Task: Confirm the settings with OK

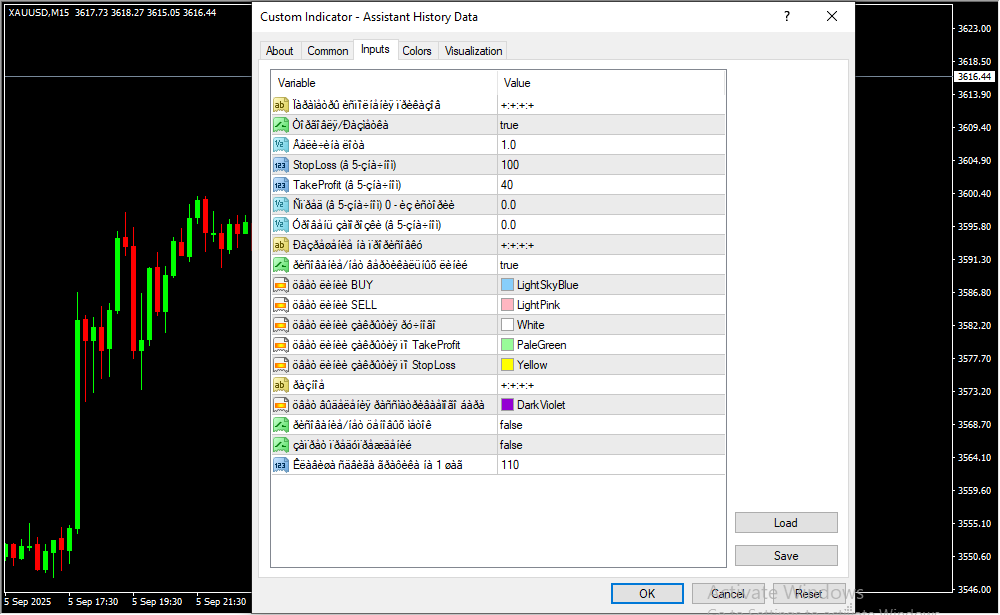Action: pyautogui.click(x=647, y=593)
